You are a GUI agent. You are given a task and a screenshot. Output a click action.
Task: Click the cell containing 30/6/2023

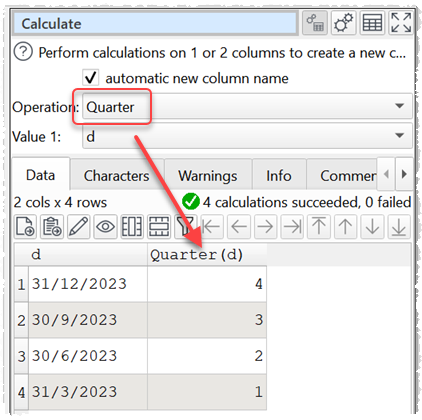88,356
